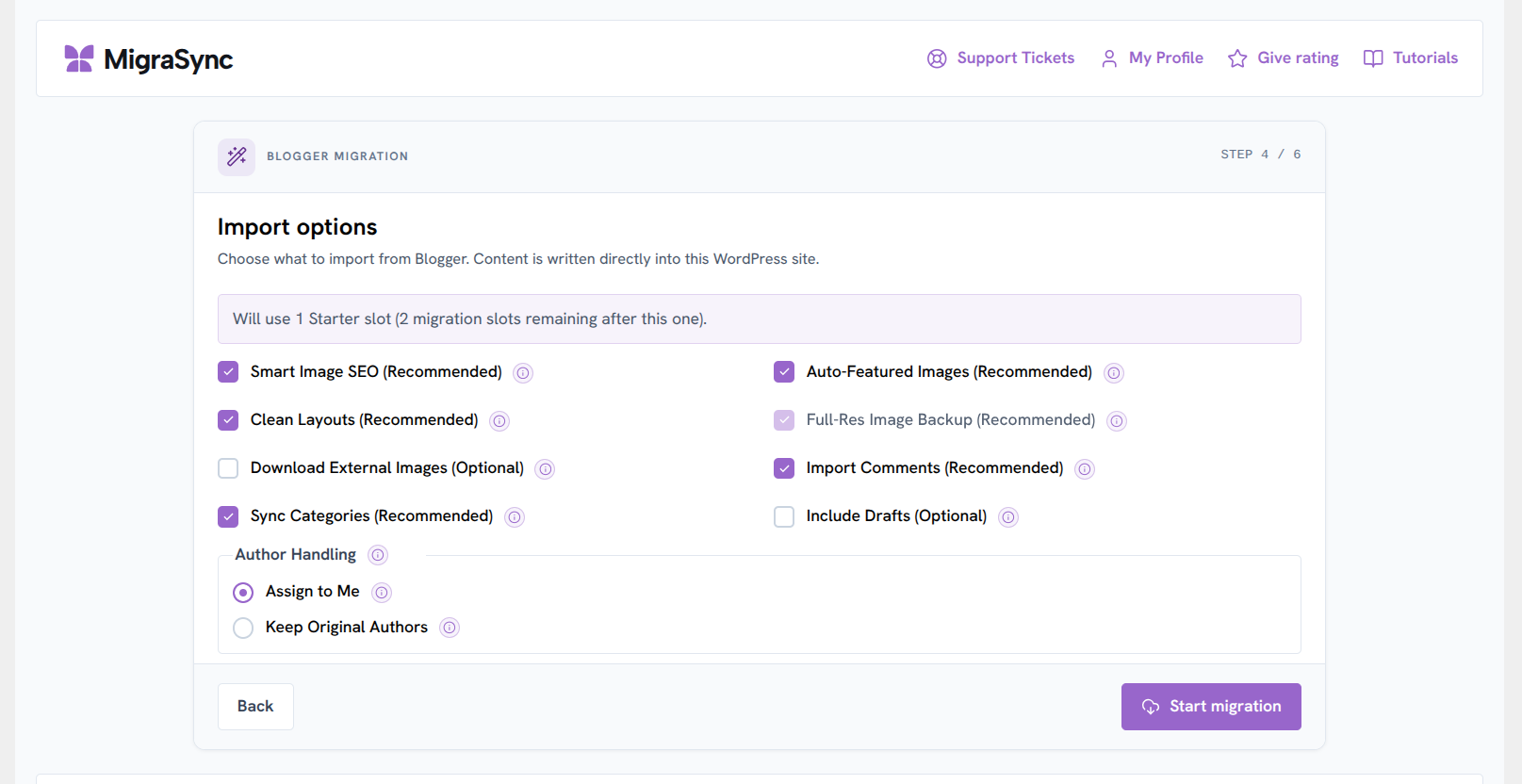Show info for Sync Categories option

515,517
